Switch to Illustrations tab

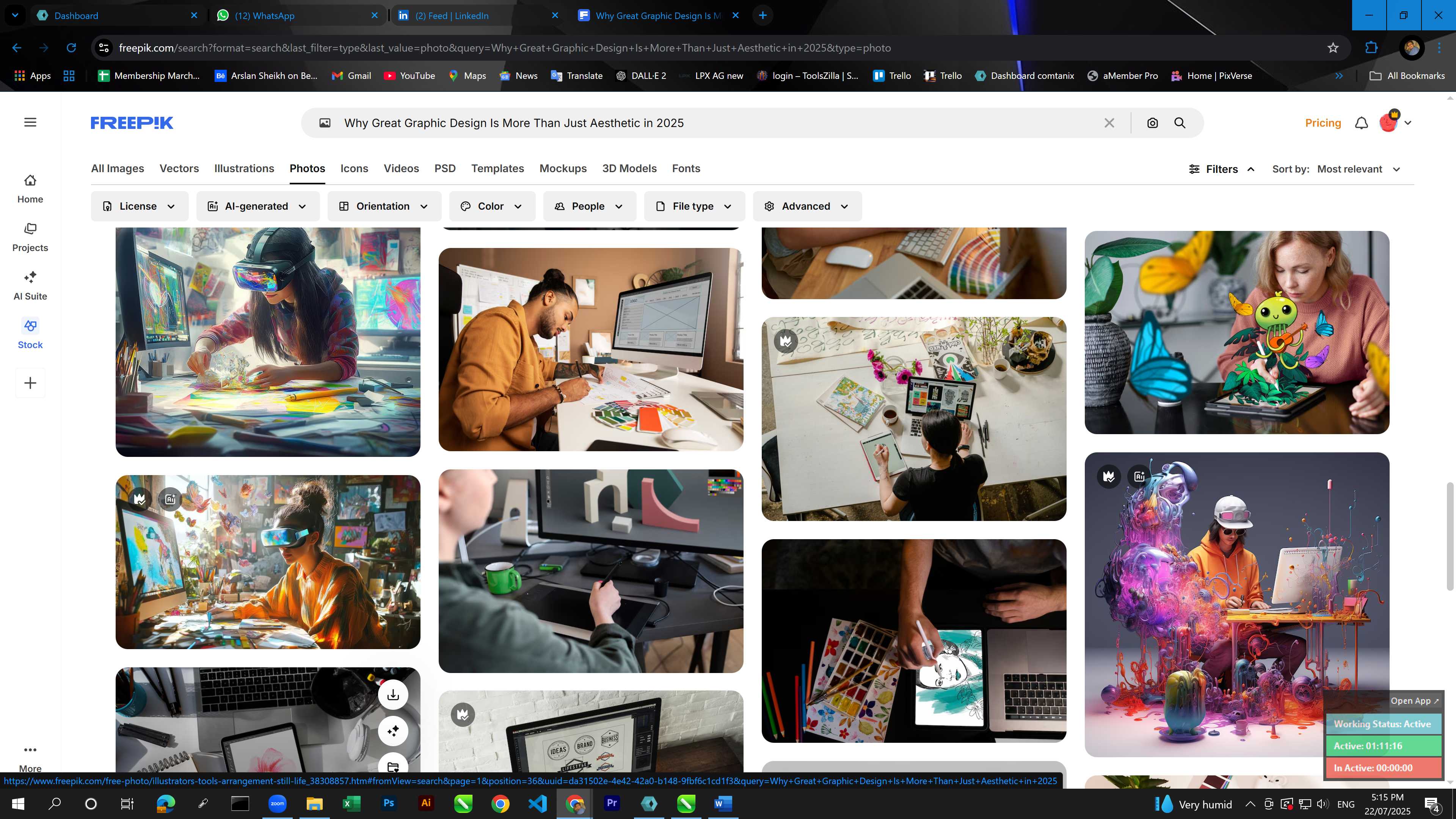point(244,168)
